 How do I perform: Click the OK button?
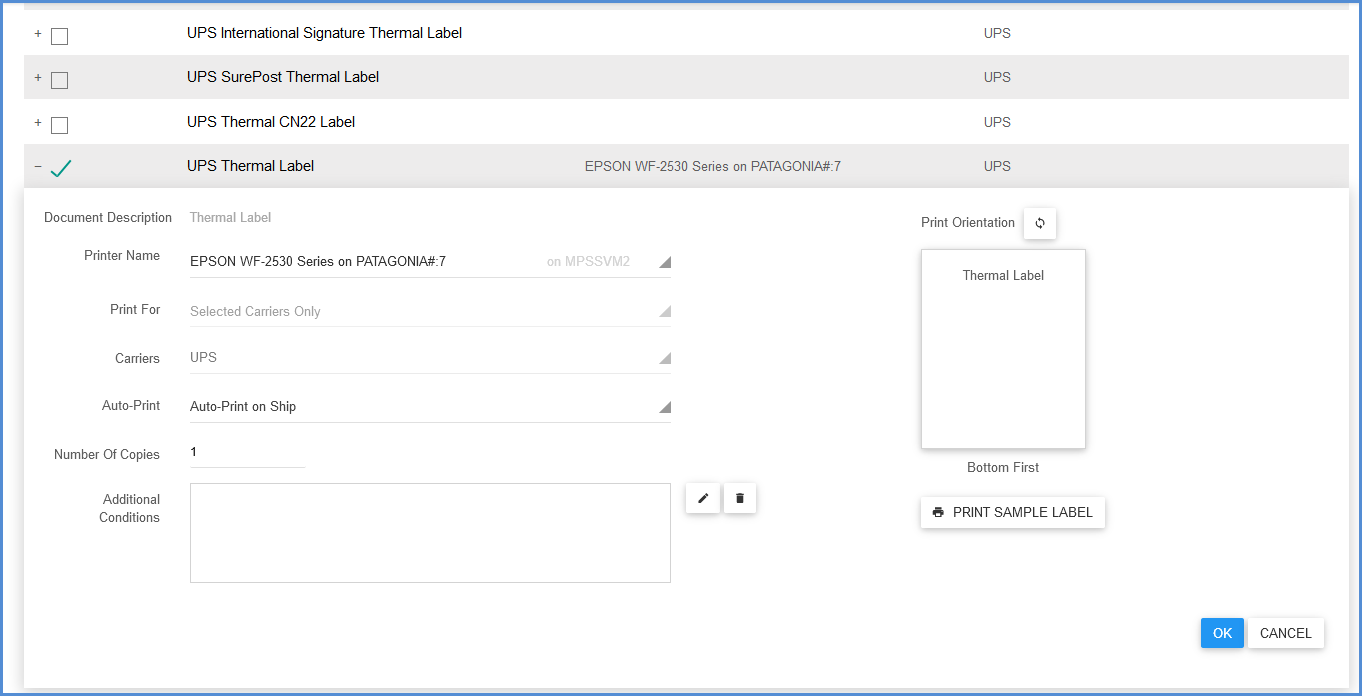pos(1222,633)
